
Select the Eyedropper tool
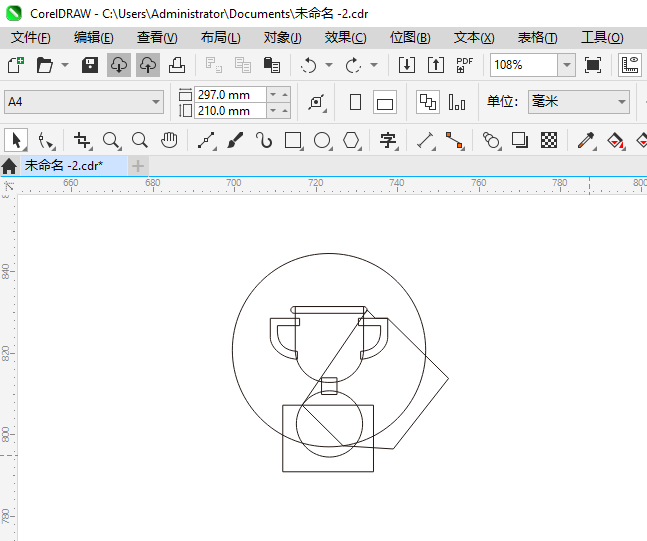point(588,140)
